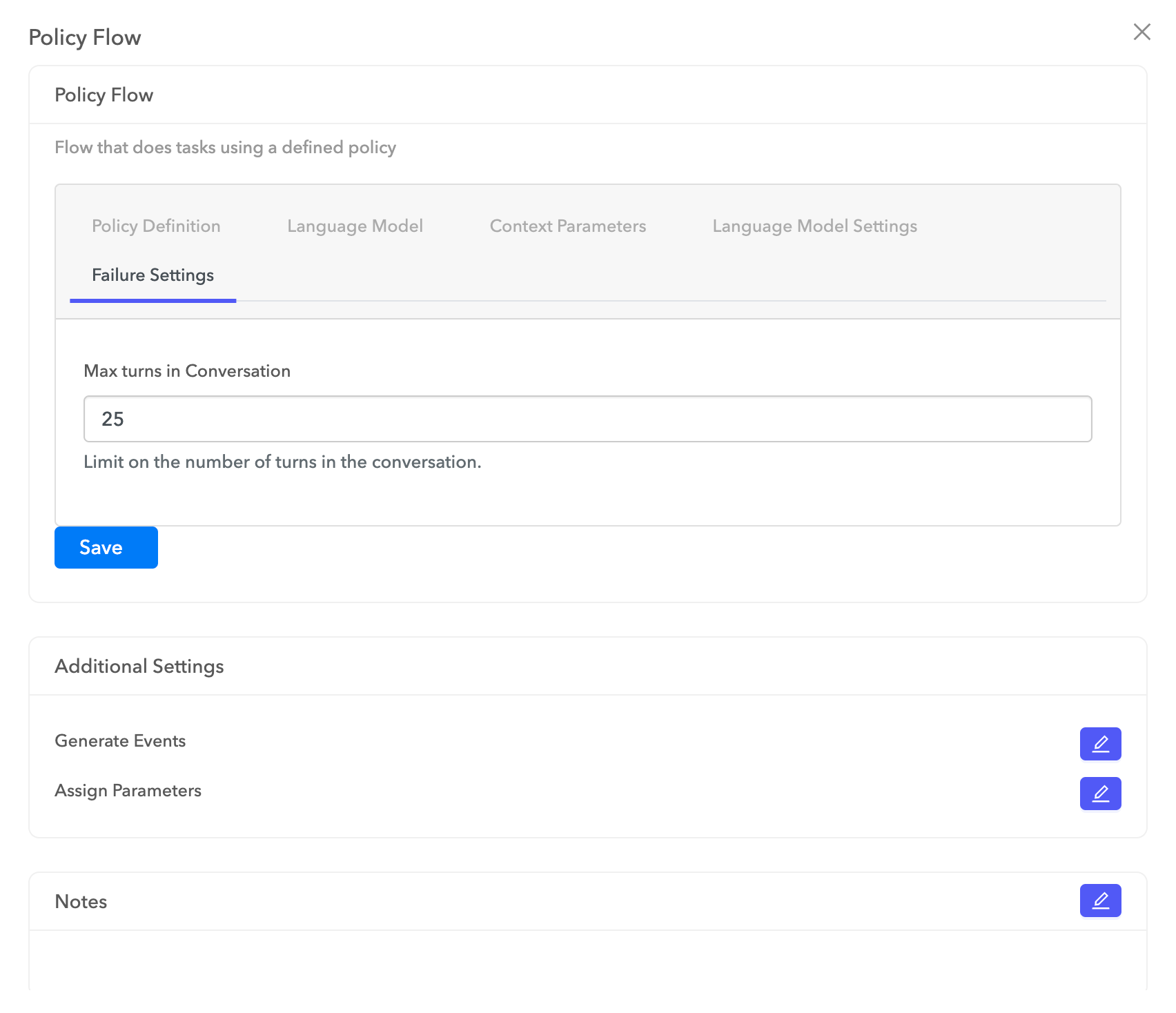
Task: Focus the Max turns input showing 25
Action: tap(587, 419)
